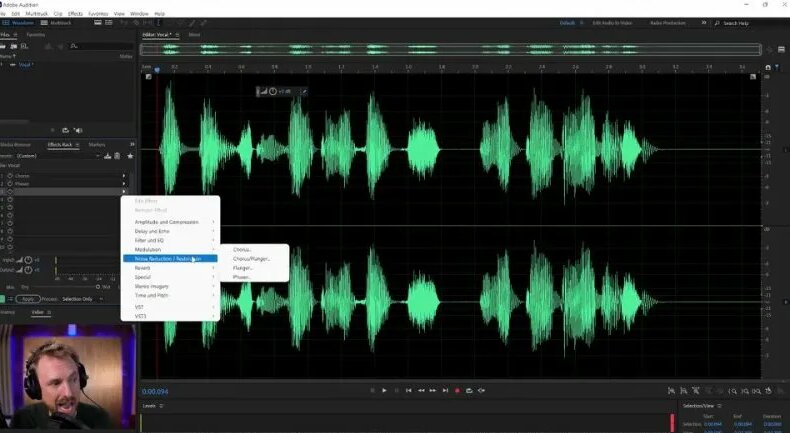Stop playback with the Stop button

(372, 390)
